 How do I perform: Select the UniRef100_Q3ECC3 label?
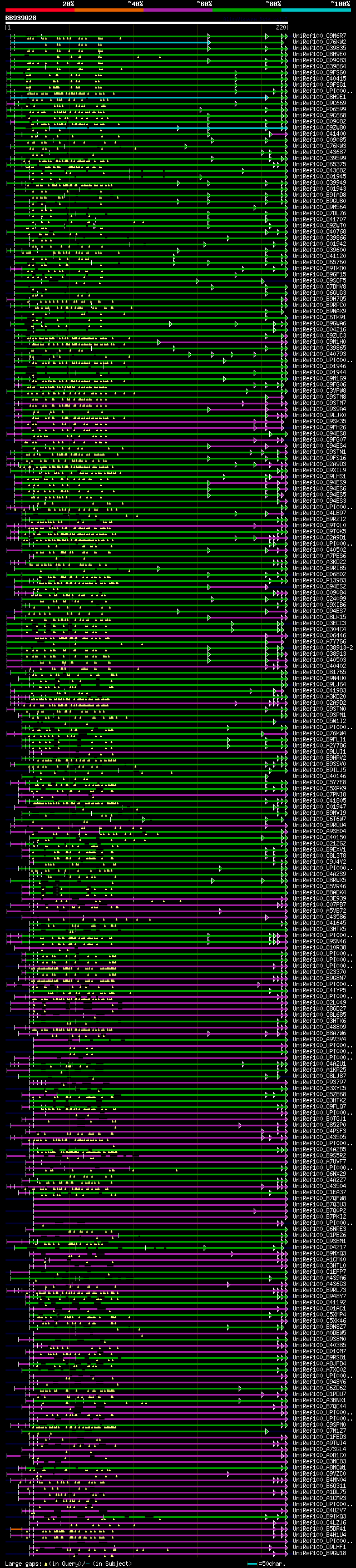(319, 624)
